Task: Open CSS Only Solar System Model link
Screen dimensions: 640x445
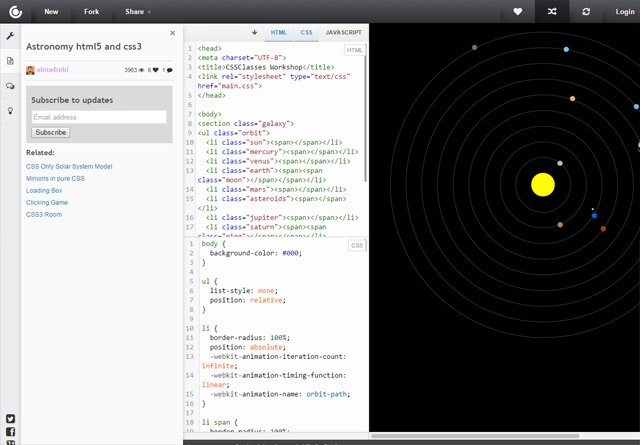Action: [x=69, y=167]
